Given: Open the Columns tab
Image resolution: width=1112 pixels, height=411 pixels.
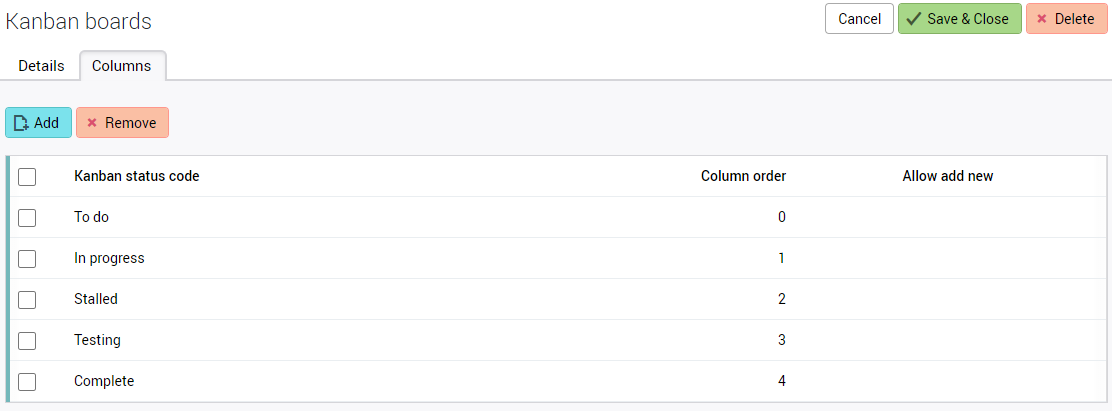Looking at the screenshot, I should (x=122, y=66).
